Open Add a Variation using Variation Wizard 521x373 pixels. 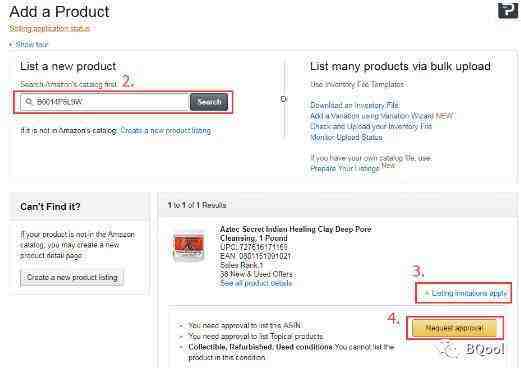[382, 116]
